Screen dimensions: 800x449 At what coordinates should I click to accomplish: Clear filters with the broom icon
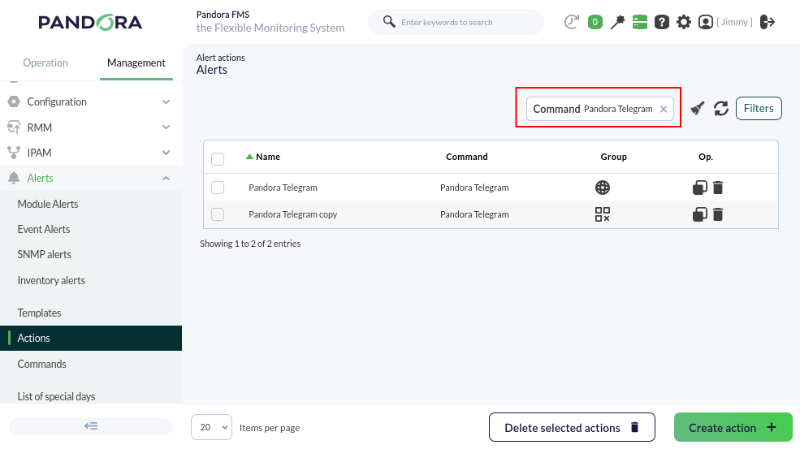tap(697, 108)
